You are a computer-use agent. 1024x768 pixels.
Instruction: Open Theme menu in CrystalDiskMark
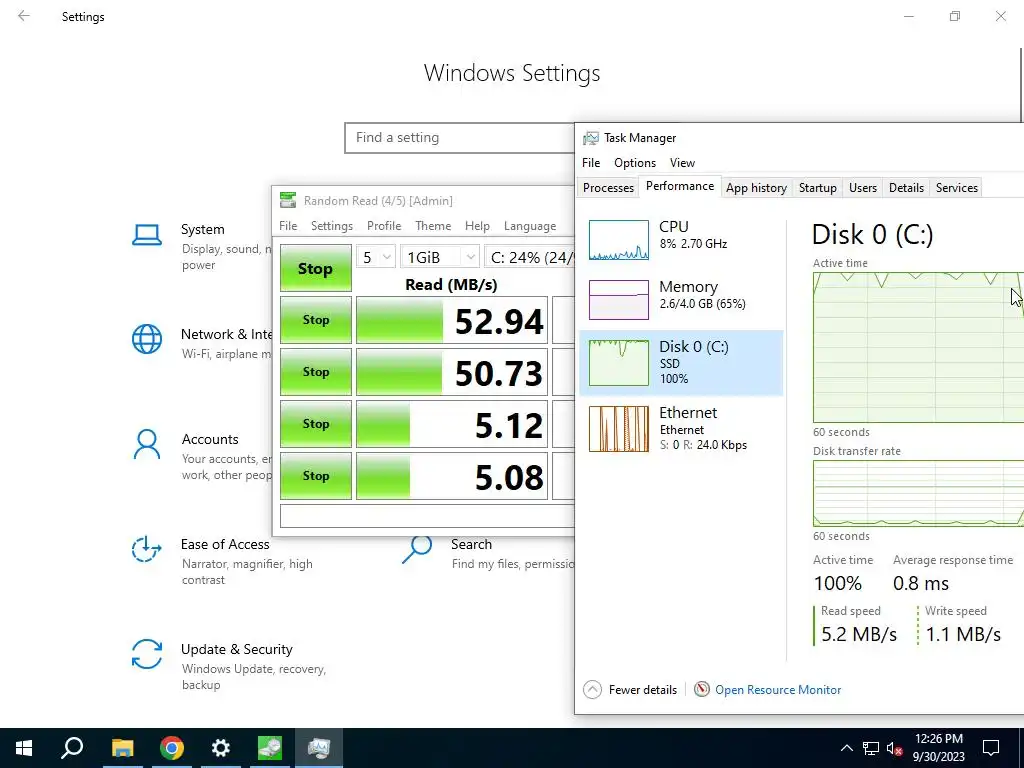[433, 225]
